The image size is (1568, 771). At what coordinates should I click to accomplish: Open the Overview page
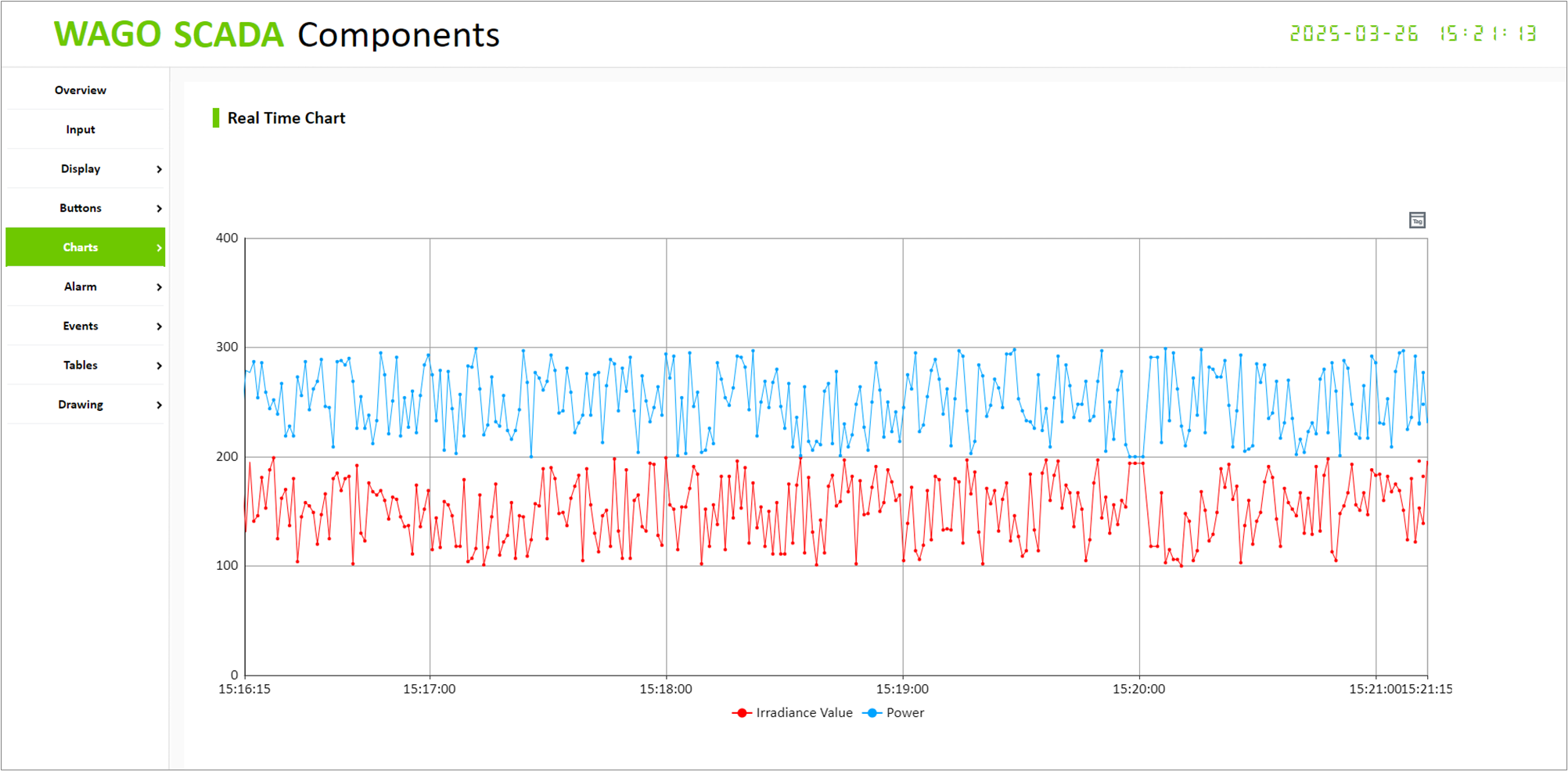81,90
